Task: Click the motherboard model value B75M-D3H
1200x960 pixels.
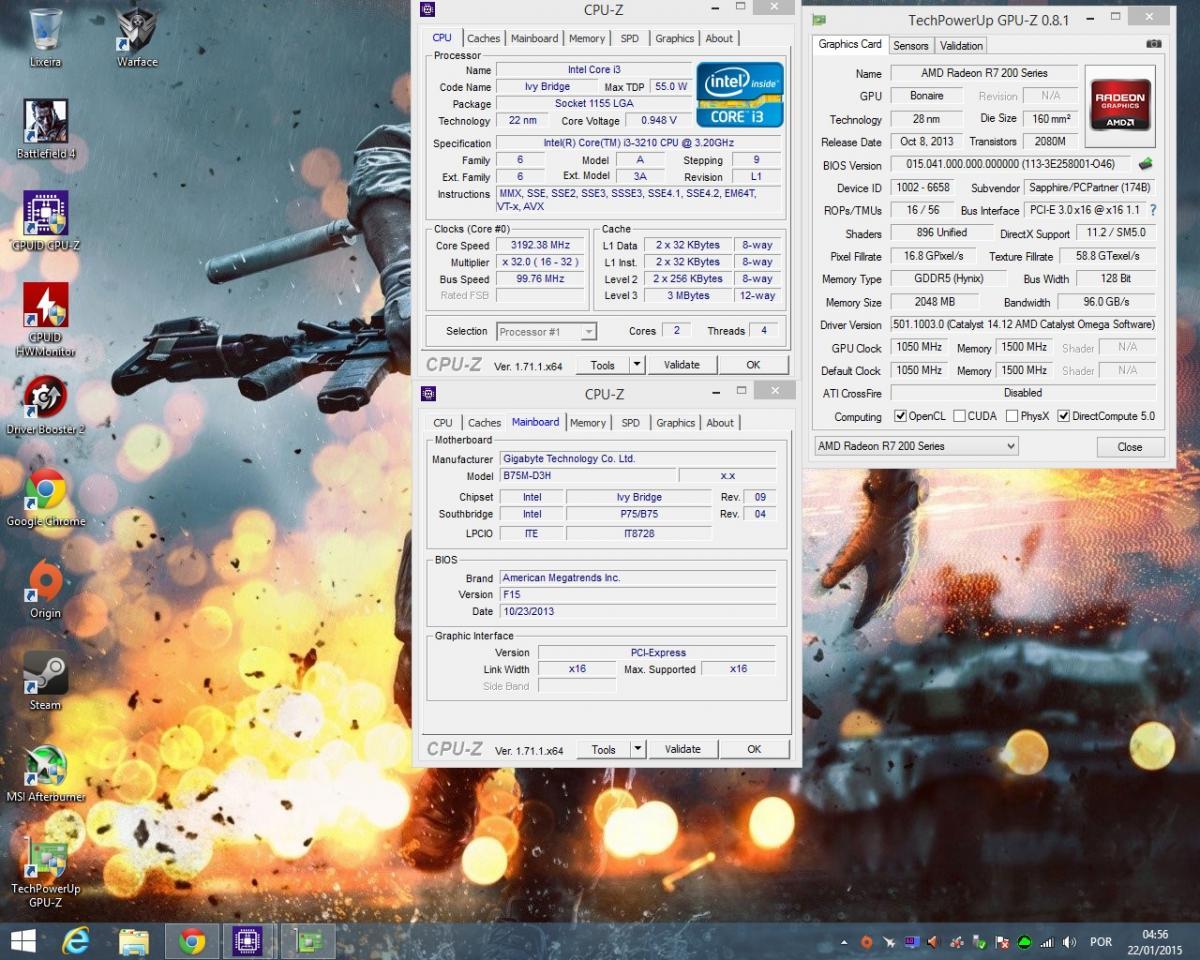Action: coord(587,476)
